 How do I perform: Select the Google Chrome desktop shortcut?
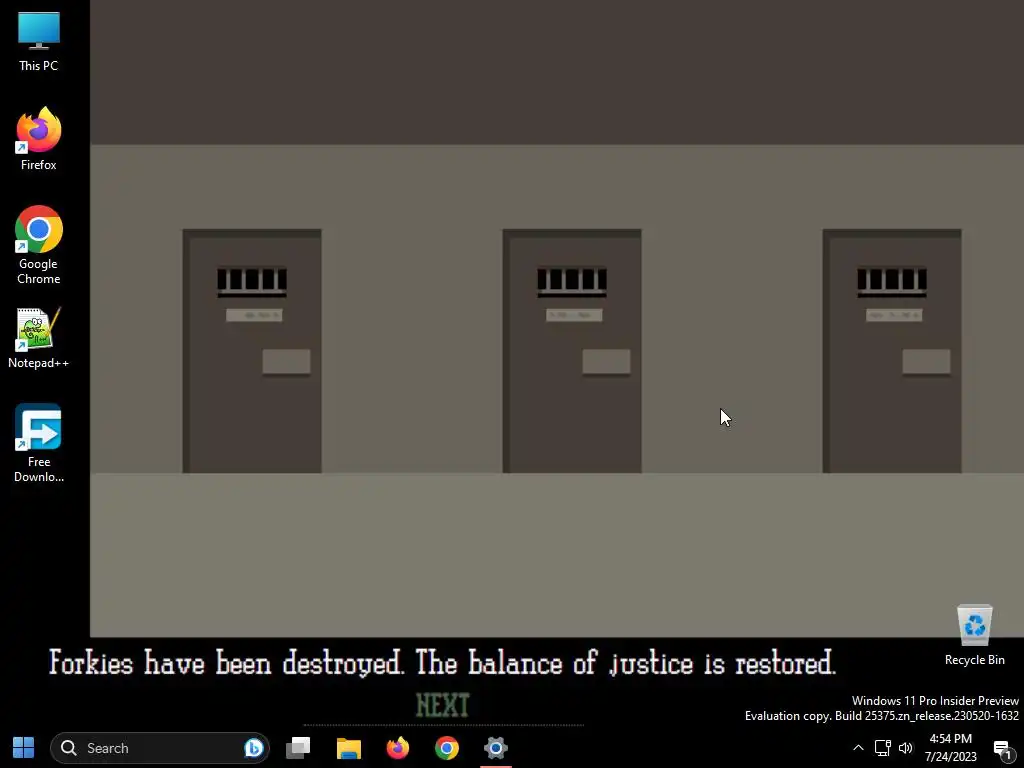pos(39,245)
